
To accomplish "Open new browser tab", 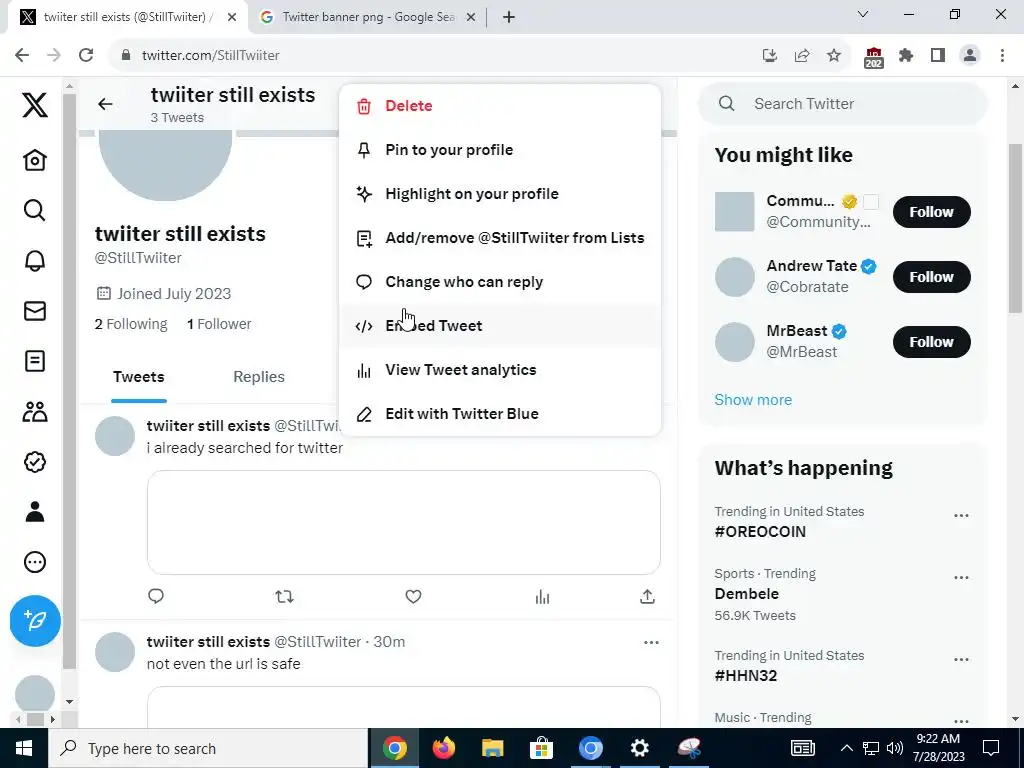I will click(509, 17).
